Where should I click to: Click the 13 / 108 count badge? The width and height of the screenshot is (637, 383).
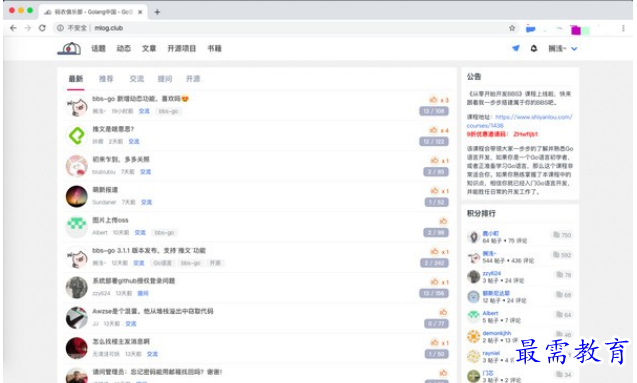434,111
